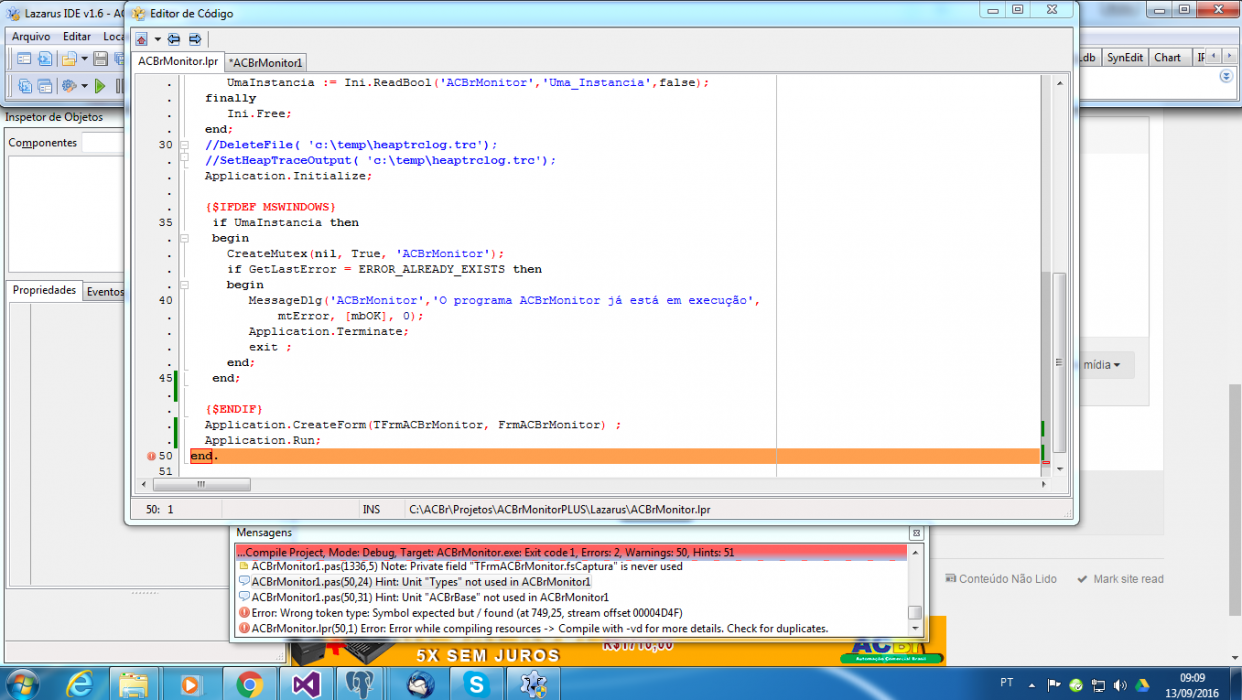The height and width of the screenshot is (700, 1242).
Task: Toggle code fold marker at line 30
Action: [184, 145]
